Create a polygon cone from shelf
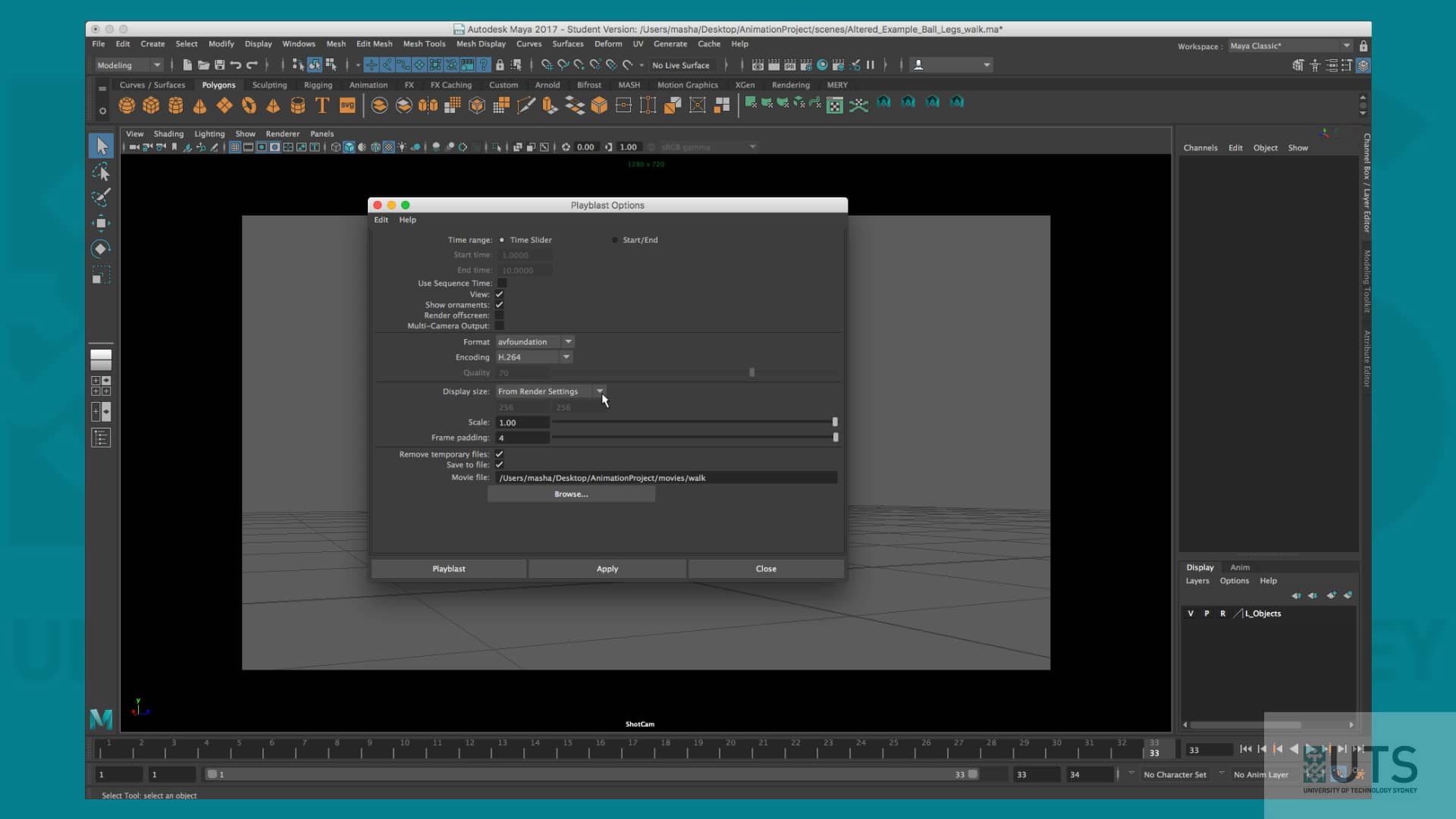 (x=199, y=105)
